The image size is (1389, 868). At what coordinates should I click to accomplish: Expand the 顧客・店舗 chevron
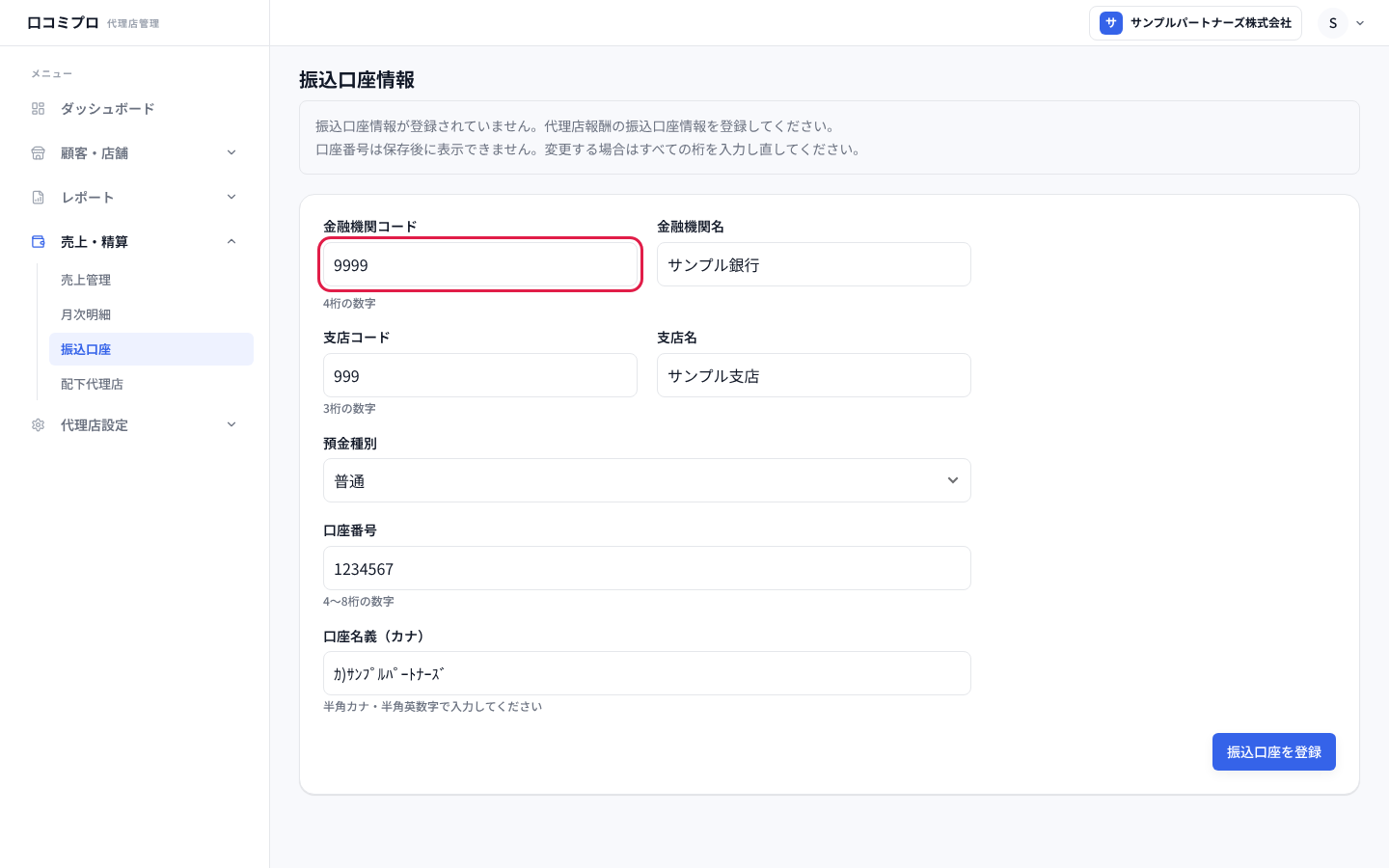pos(231,152)
